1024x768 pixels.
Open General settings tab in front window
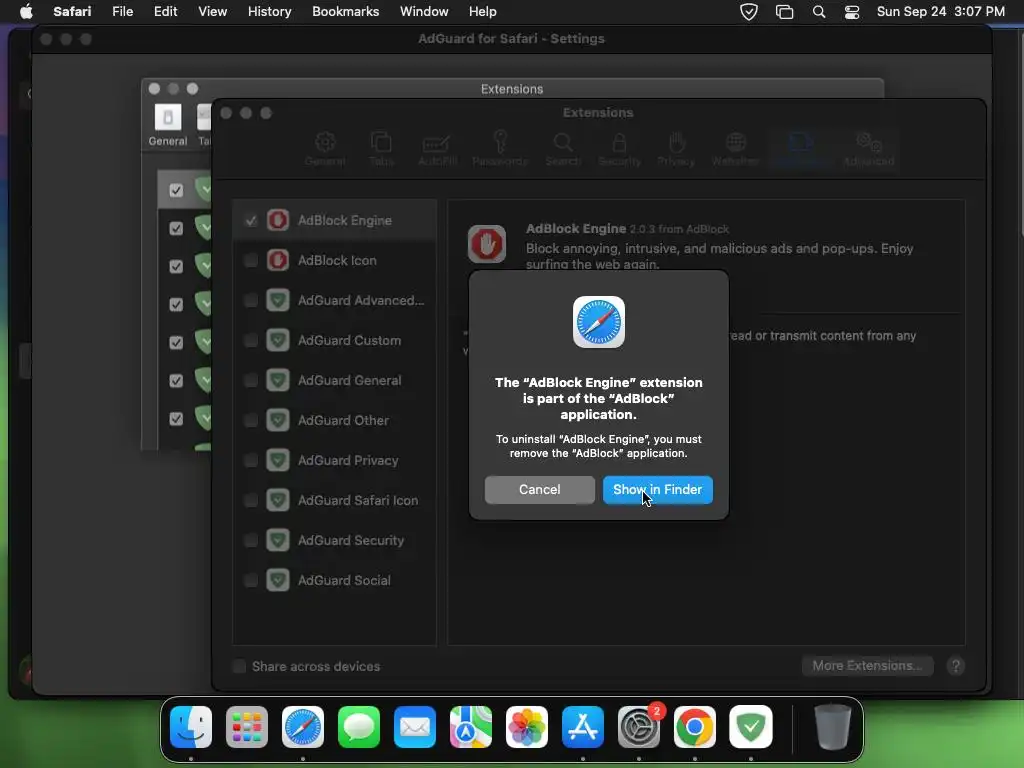click(x=325, y=149)
